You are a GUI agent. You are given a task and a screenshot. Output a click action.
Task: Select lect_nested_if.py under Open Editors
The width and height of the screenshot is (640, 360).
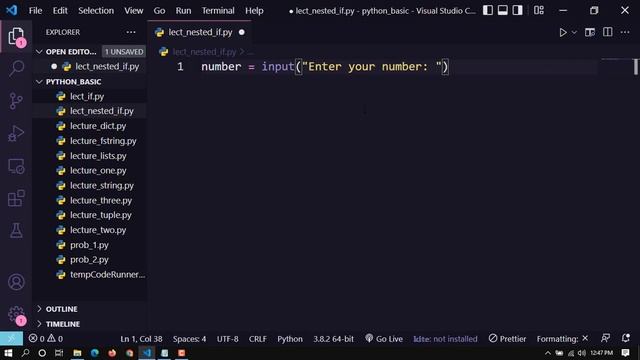[x=107, y=67]
